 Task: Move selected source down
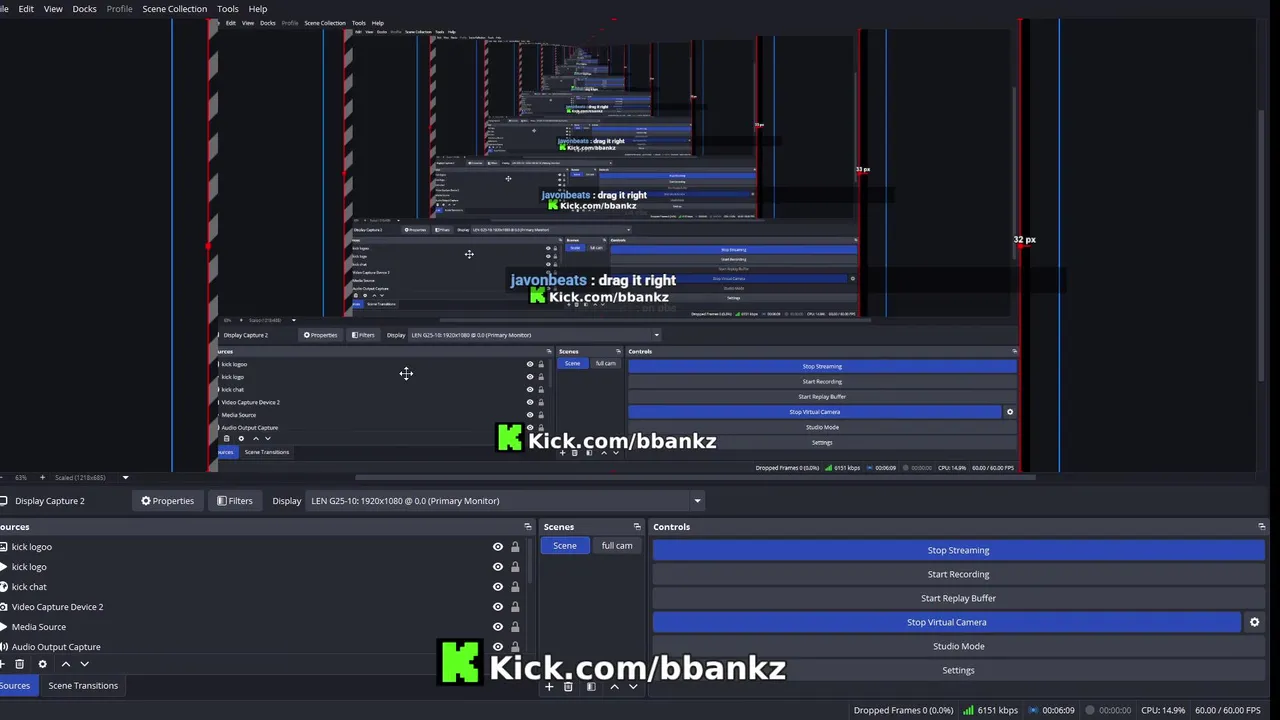[x=85, y=664]
